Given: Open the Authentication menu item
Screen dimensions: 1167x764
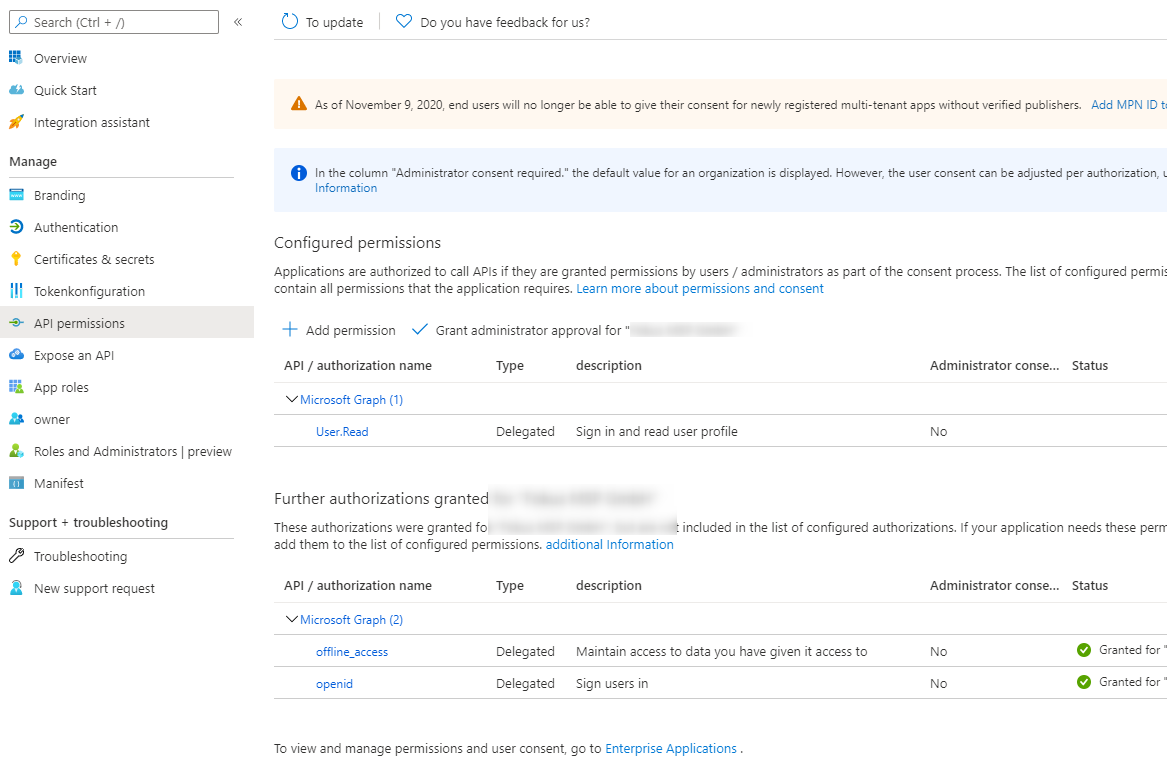Looking at the screenshot, I should [x=76, y=227].
